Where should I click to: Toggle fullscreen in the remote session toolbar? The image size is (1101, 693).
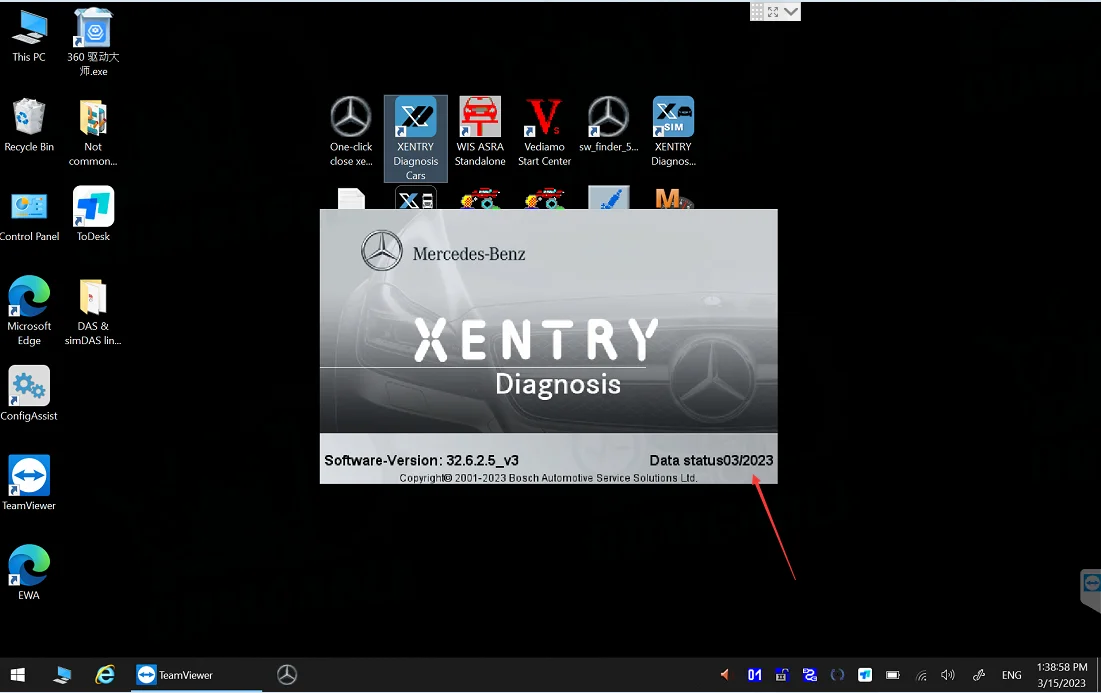773,11
